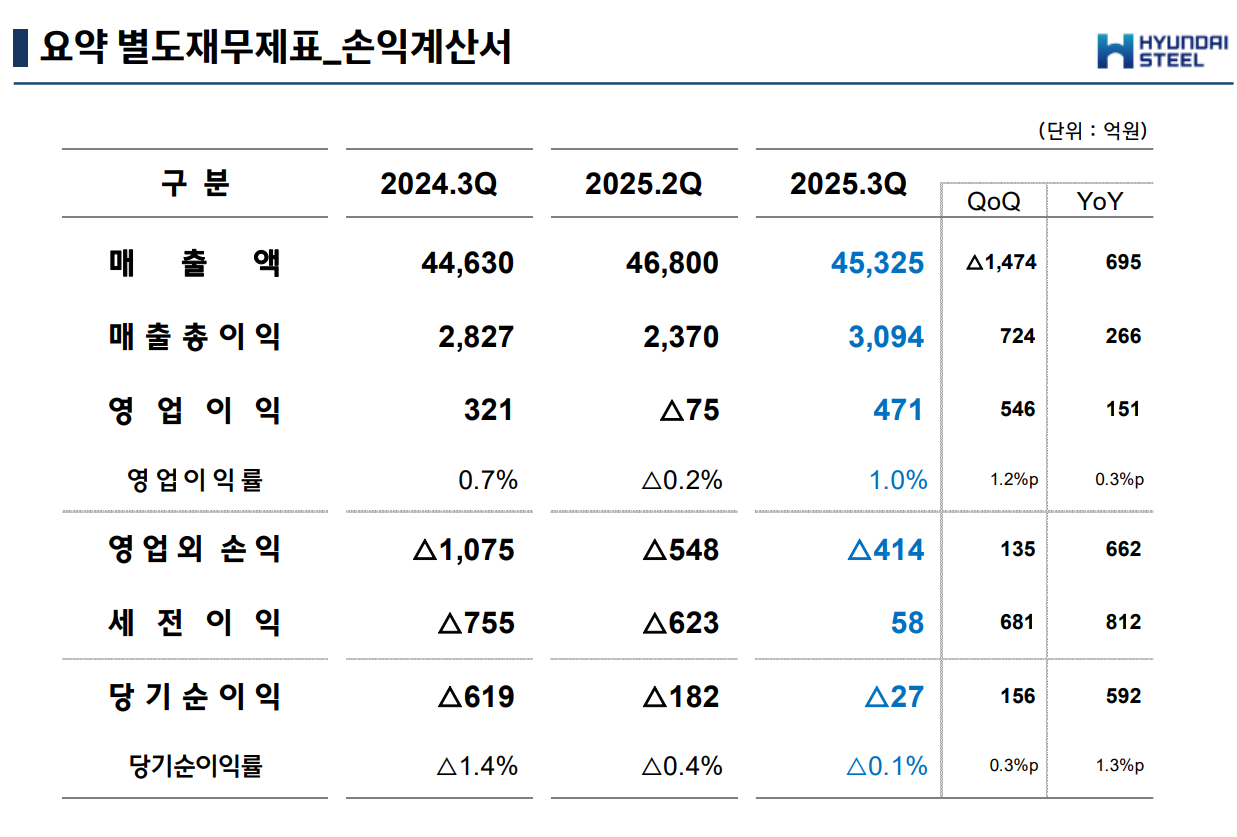Select the 2025.2Q column header

(643, 185)
